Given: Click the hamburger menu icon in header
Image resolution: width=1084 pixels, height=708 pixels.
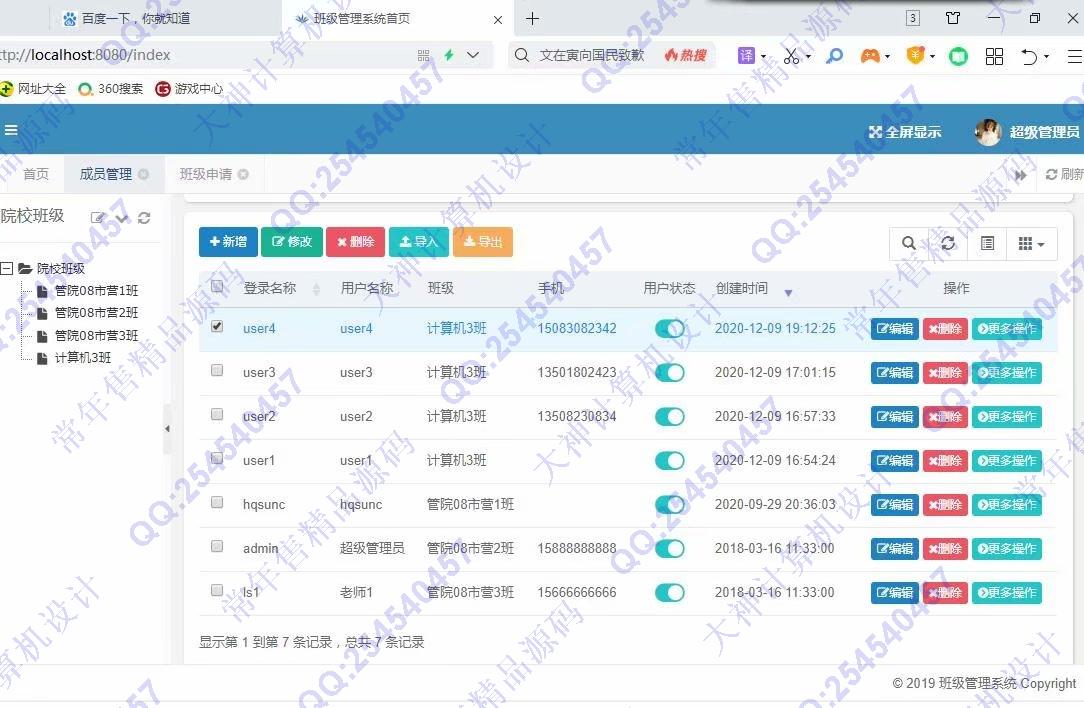Looking at the screenshot, I should point(11,130).
